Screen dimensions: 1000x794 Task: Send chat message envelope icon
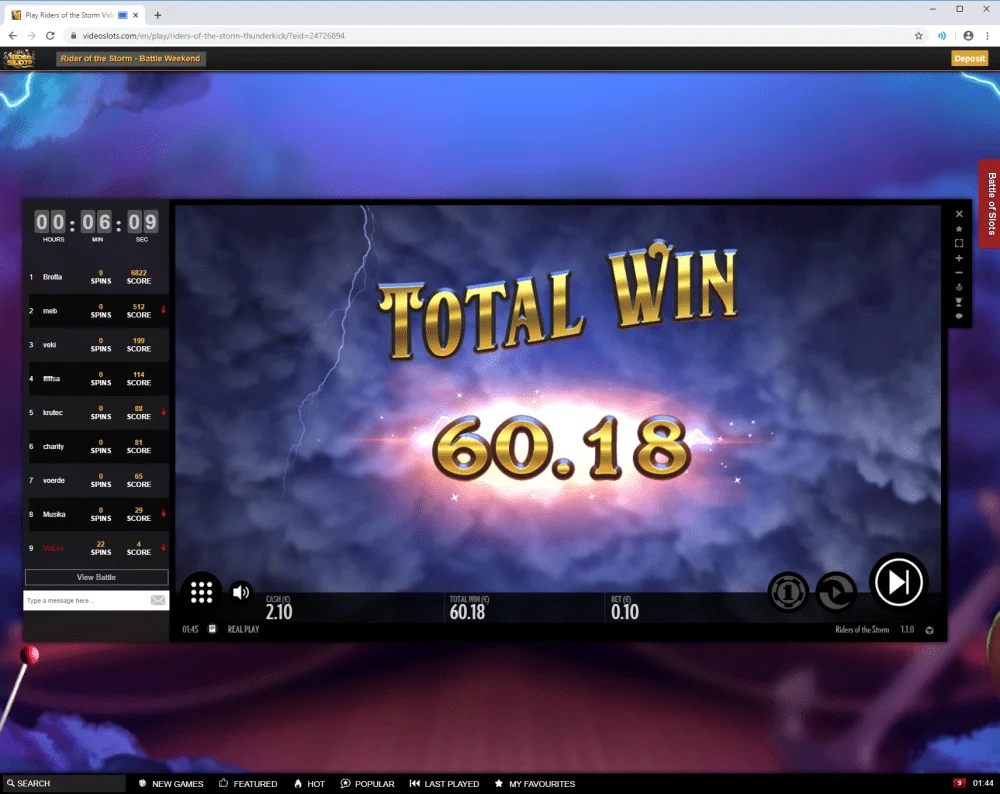coord(158,601)
